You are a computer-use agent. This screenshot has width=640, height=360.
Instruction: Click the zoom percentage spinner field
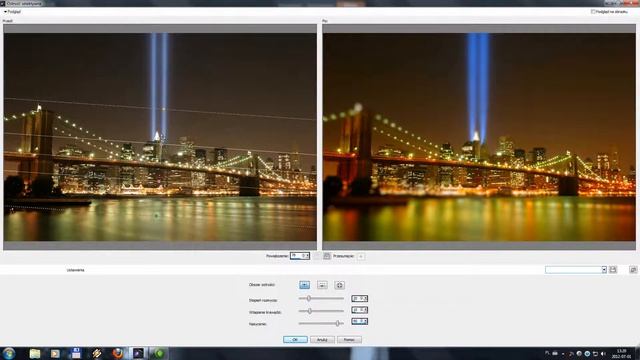coord(300,256)
